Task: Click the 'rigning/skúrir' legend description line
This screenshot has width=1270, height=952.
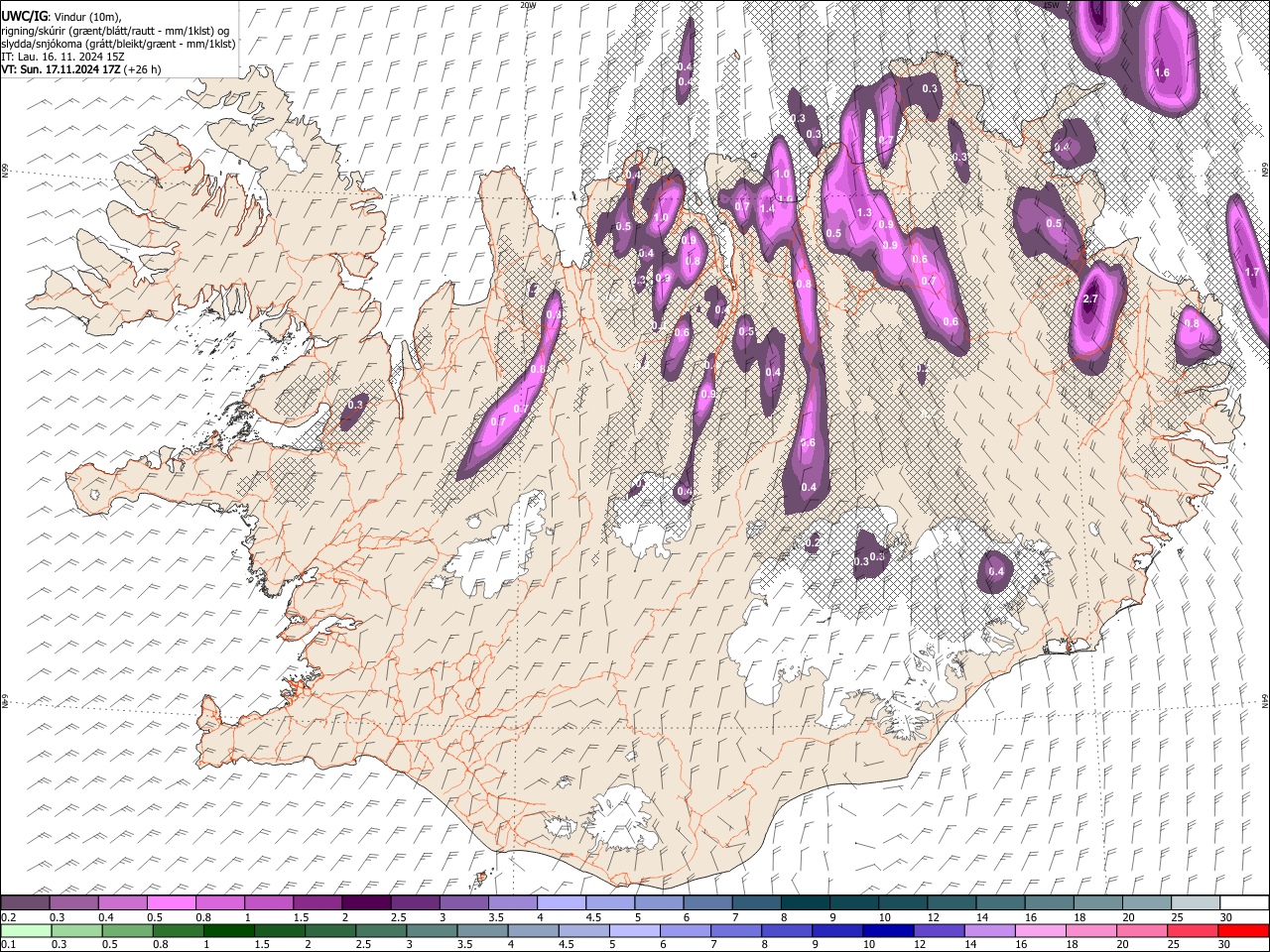Action: 115,30
